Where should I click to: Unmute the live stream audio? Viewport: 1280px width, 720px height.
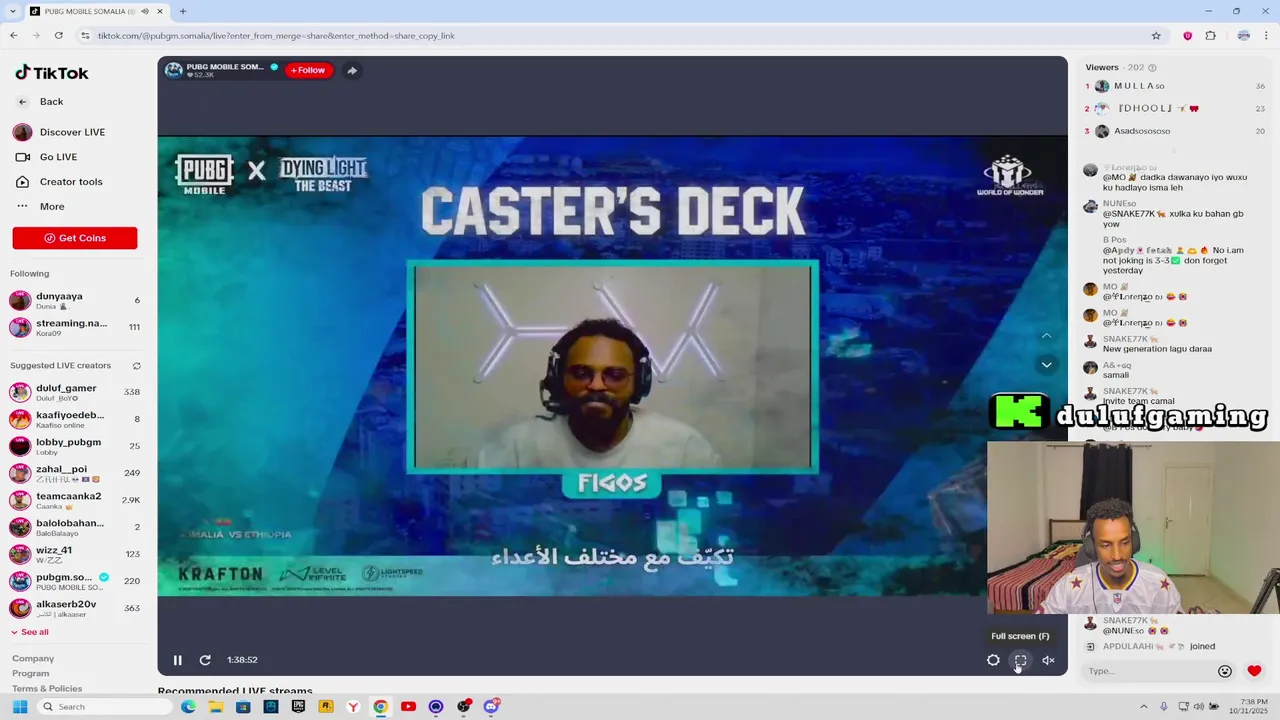pos(1048,660)
